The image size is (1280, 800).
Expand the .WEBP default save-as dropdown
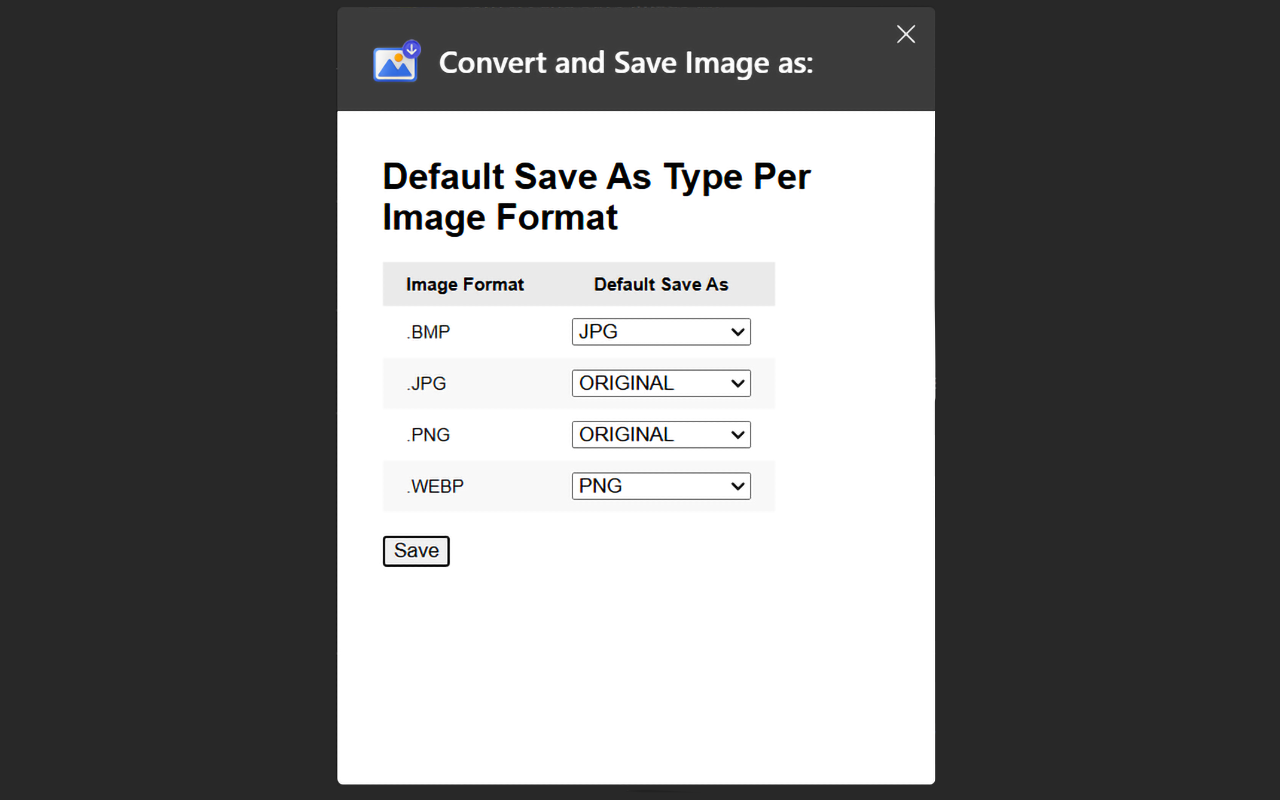(x=660, y=486)
